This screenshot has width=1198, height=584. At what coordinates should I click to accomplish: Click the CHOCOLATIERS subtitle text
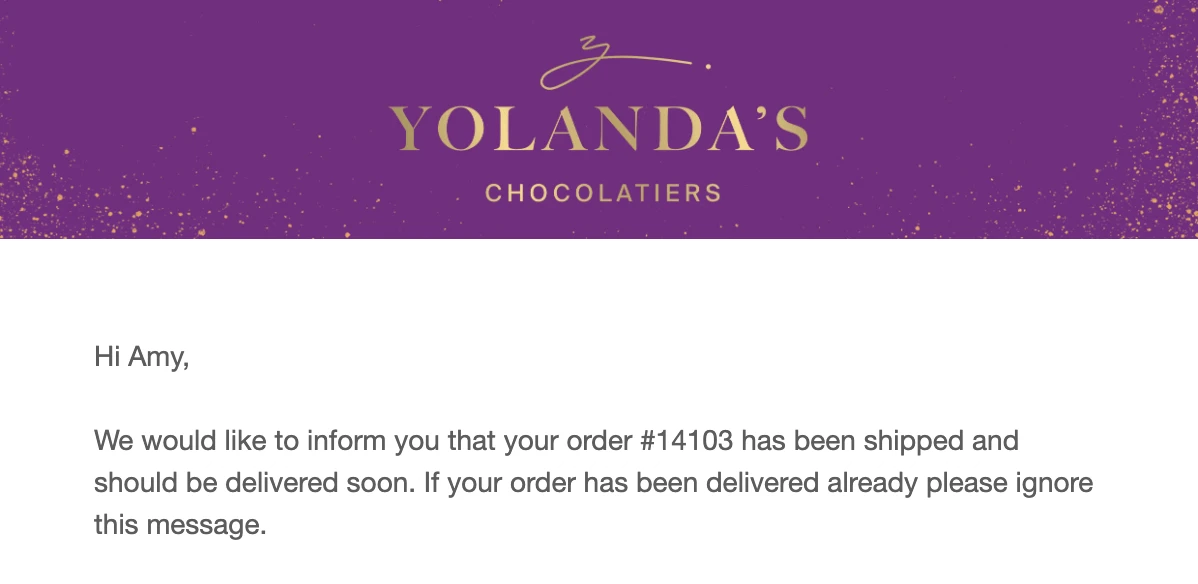(x=602, y=192)
